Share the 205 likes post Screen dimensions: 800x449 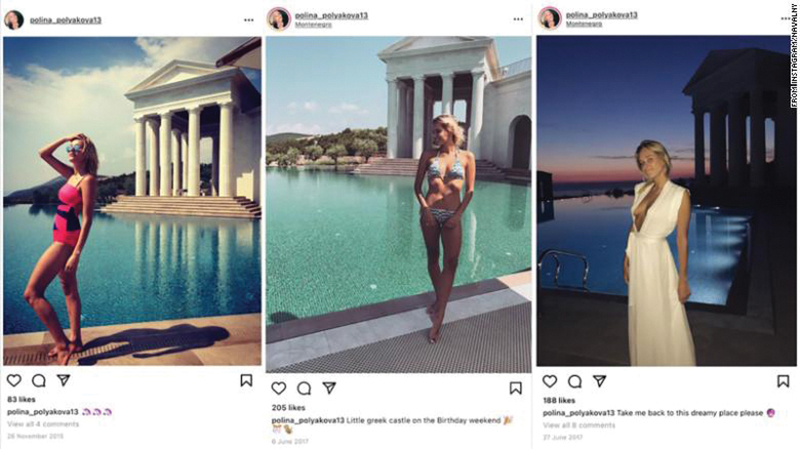329,388
